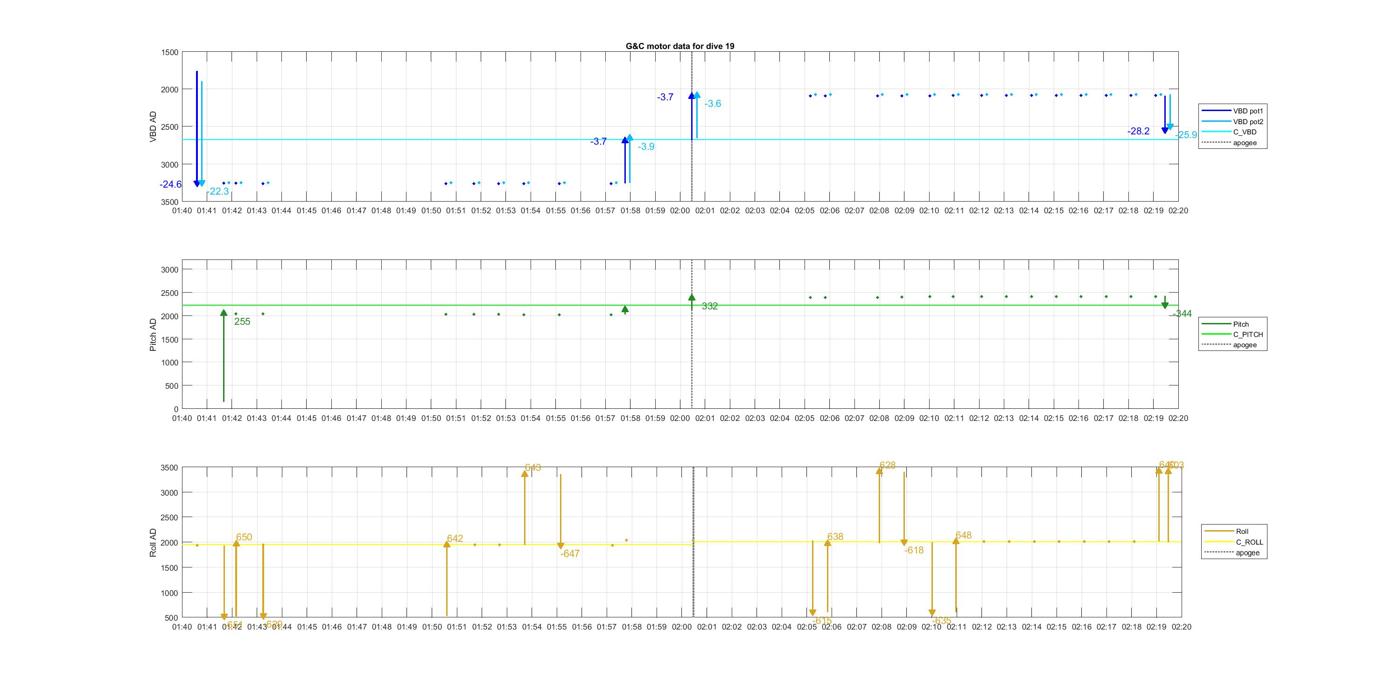Click the 'Roll AD' y-axis label
The width and height of the screenshot is (1400, 693).
tap(154, 542)
